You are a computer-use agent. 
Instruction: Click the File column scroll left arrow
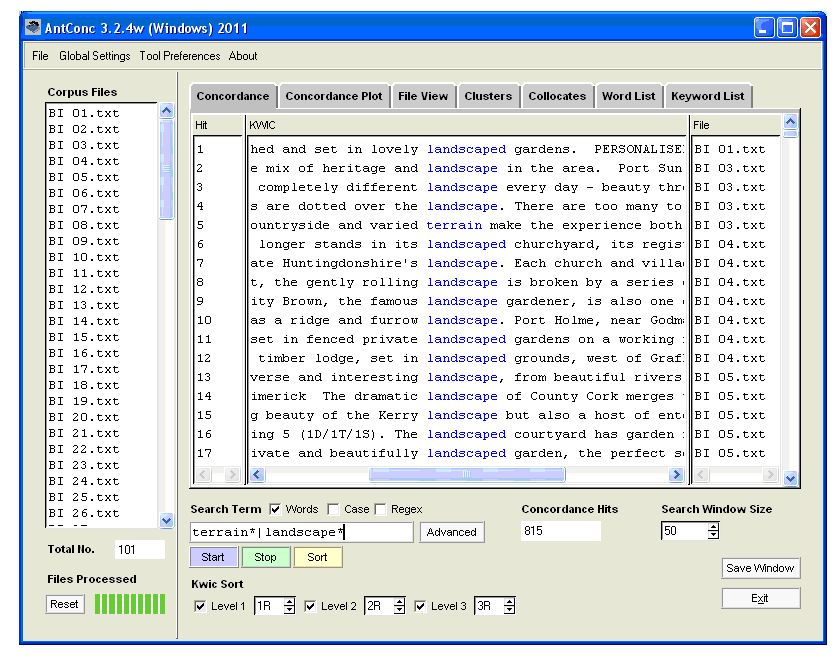tap(701, 474)
